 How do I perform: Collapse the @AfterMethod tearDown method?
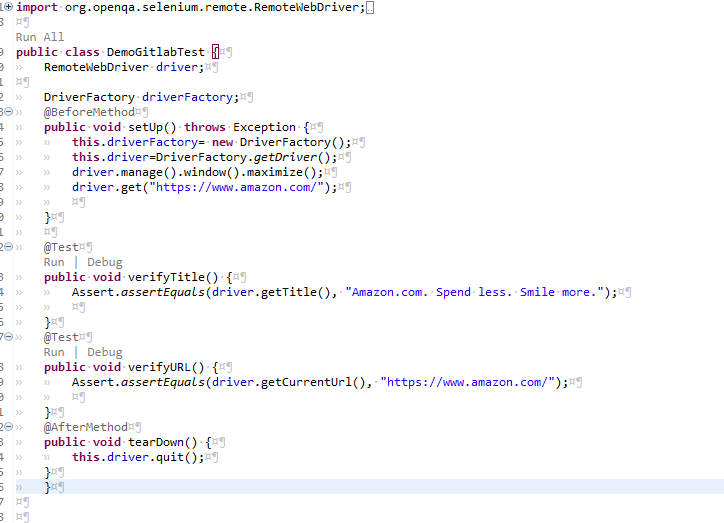click(x=8, y=427)
